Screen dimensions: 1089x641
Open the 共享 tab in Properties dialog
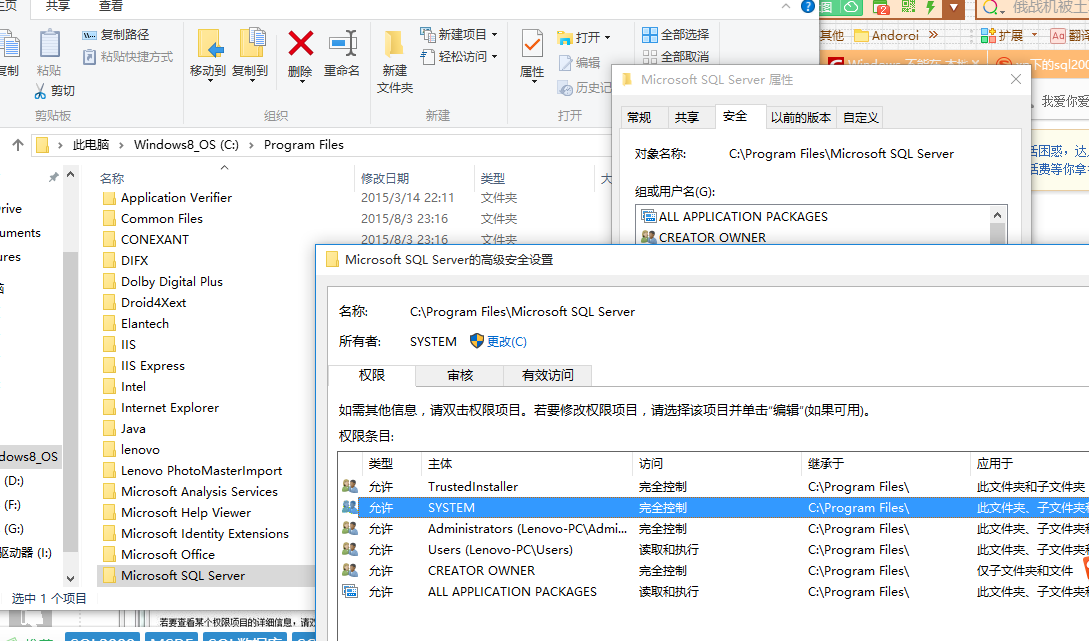click(687, 117)
